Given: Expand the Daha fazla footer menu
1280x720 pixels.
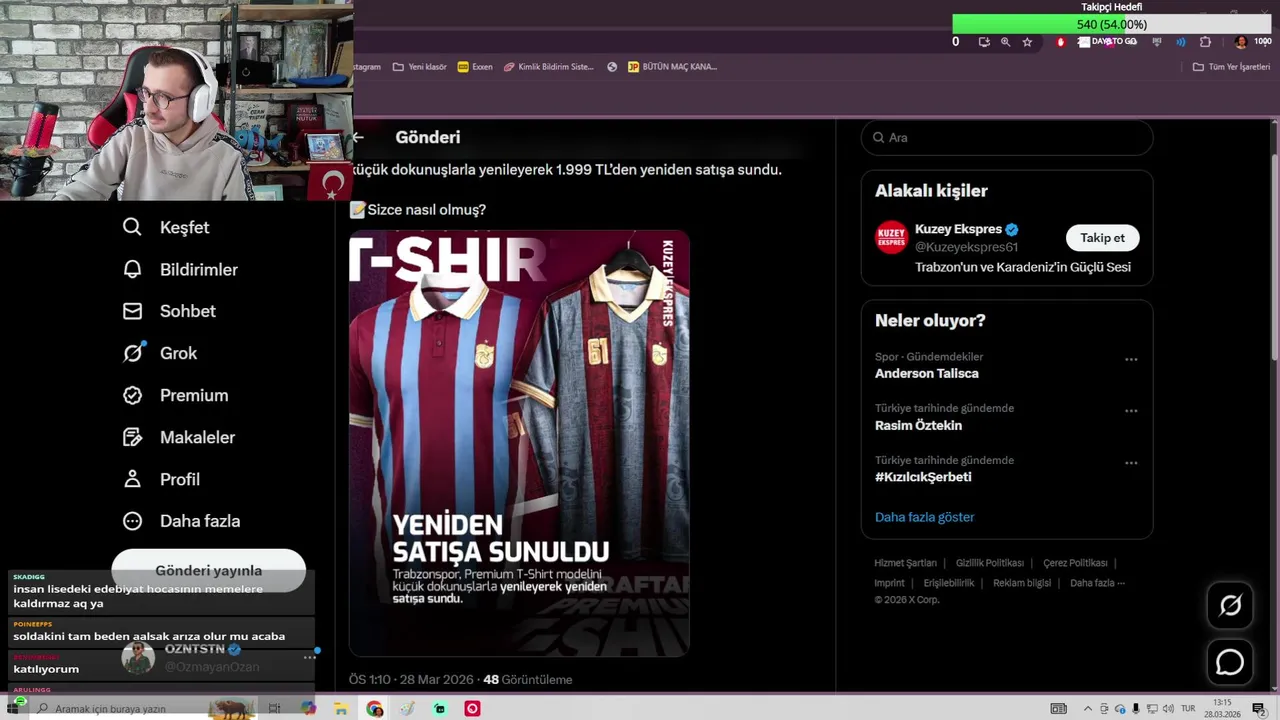Looking at the screenshot, I should (1097, 583).
